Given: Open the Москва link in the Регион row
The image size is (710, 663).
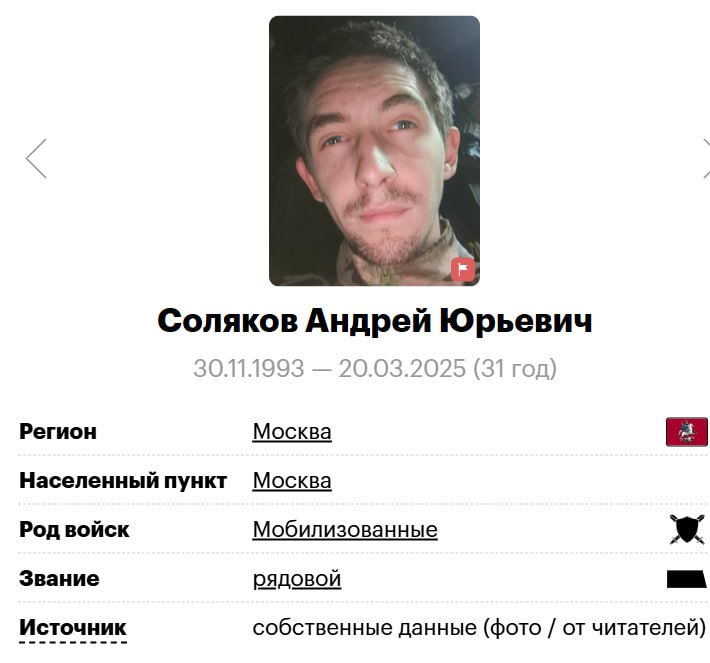Looking at the screenshot, I should 292,432.
